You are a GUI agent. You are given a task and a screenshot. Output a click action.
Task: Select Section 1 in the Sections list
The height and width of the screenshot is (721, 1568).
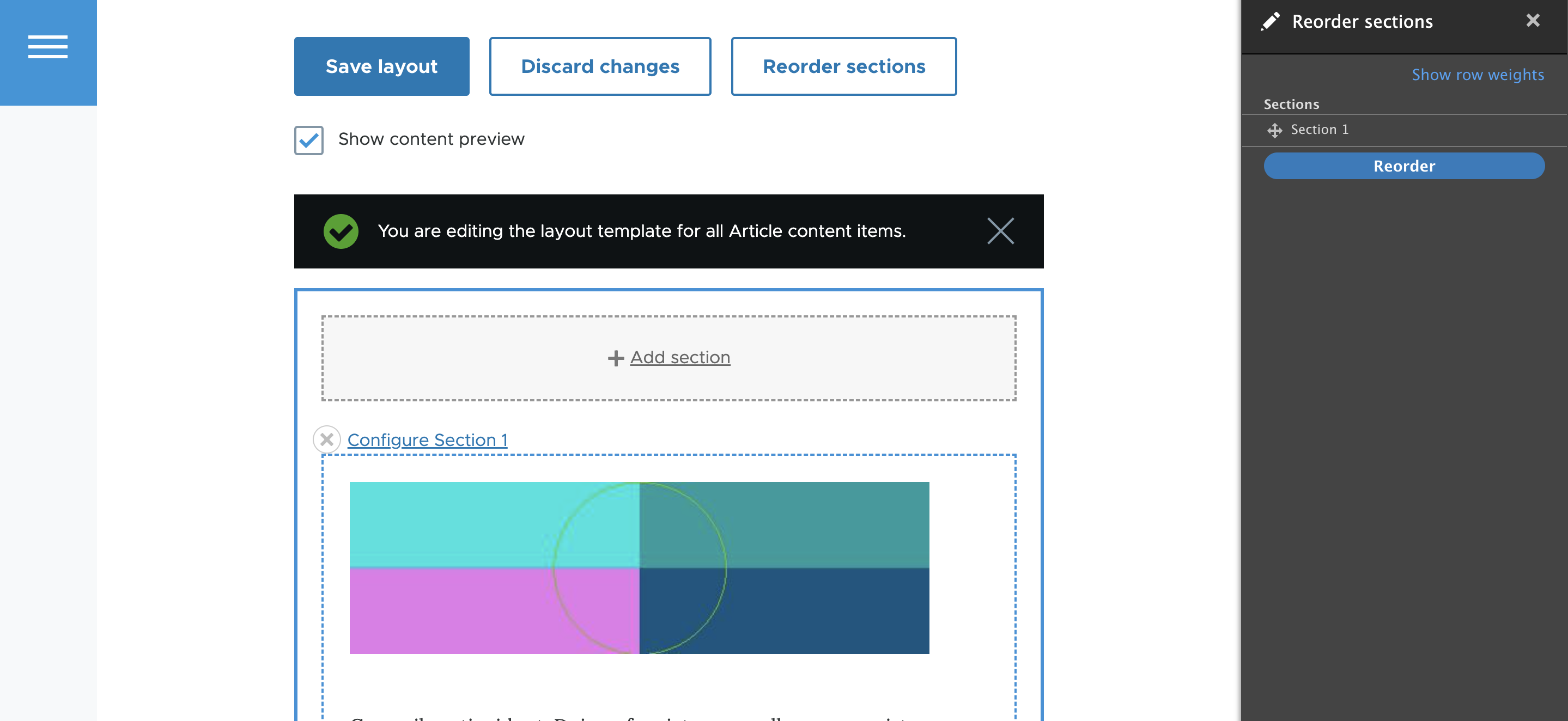[x=1319, y=129]
